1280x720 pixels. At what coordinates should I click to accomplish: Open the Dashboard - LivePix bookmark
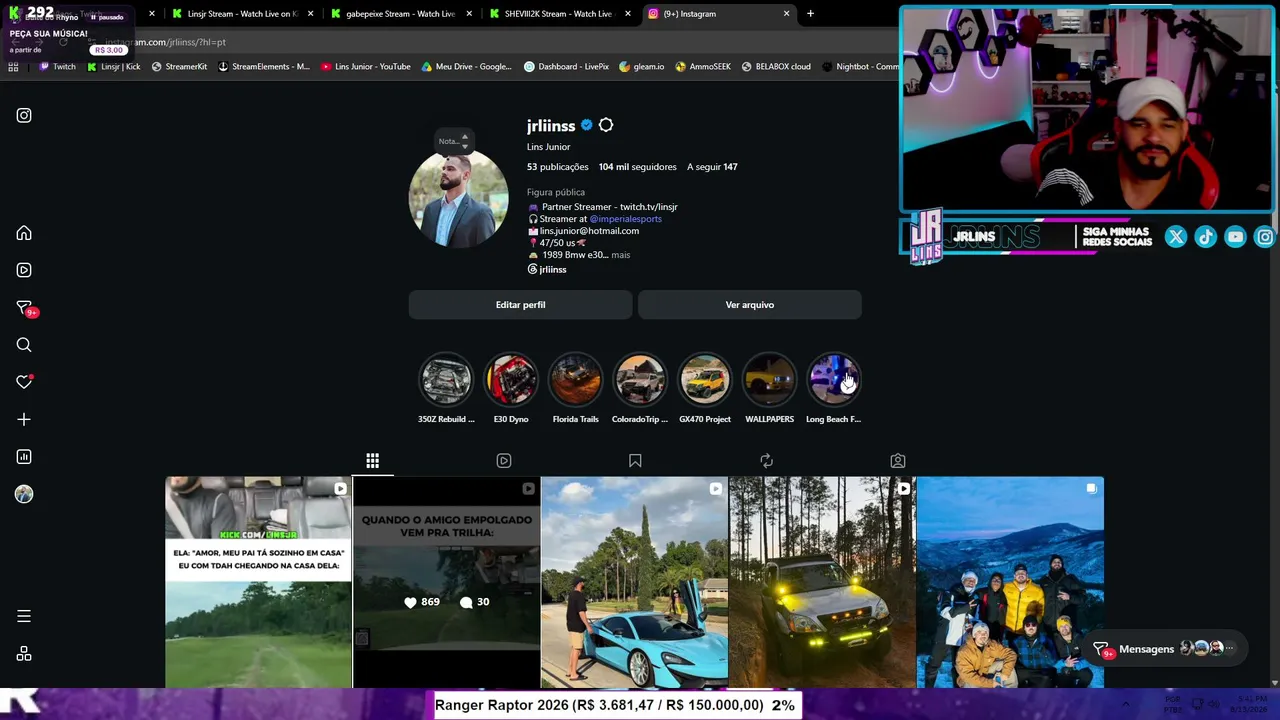(567, 67)
